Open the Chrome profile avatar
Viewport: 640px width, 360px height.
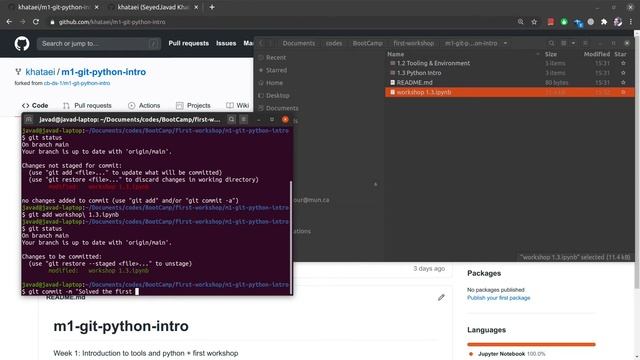pos(618,22)
